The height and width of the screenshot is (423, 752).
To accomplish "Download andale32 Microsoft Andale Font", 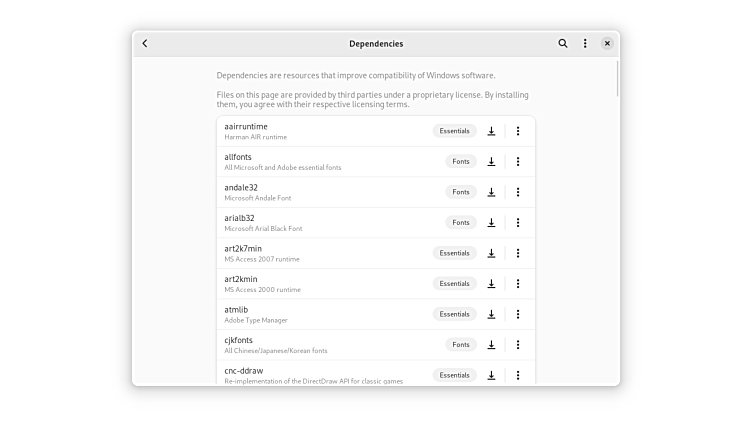I will [x=491, y=192].
